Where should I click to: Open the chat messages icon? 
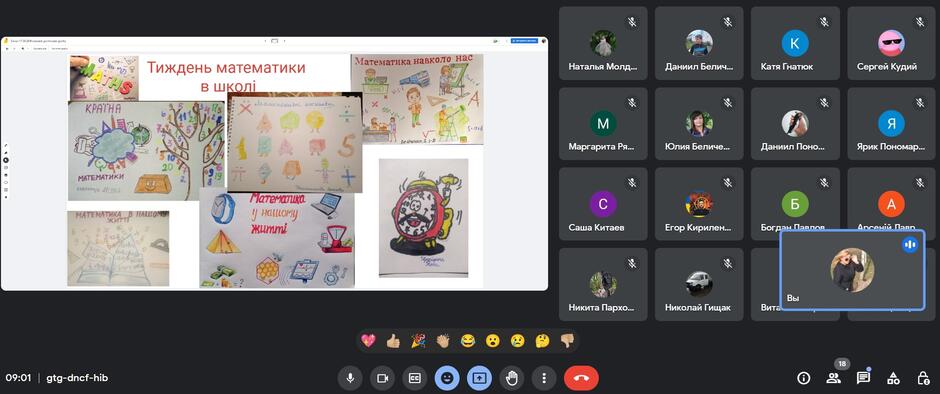863,378
